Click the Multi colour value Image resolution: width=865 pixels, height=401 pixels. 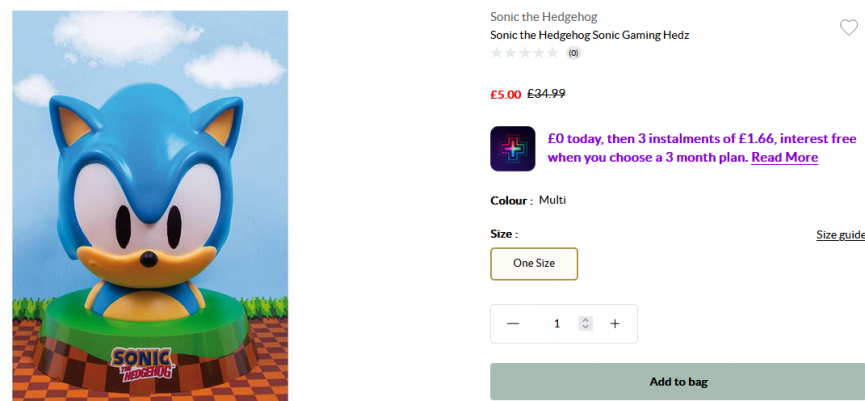coord(552,200)
